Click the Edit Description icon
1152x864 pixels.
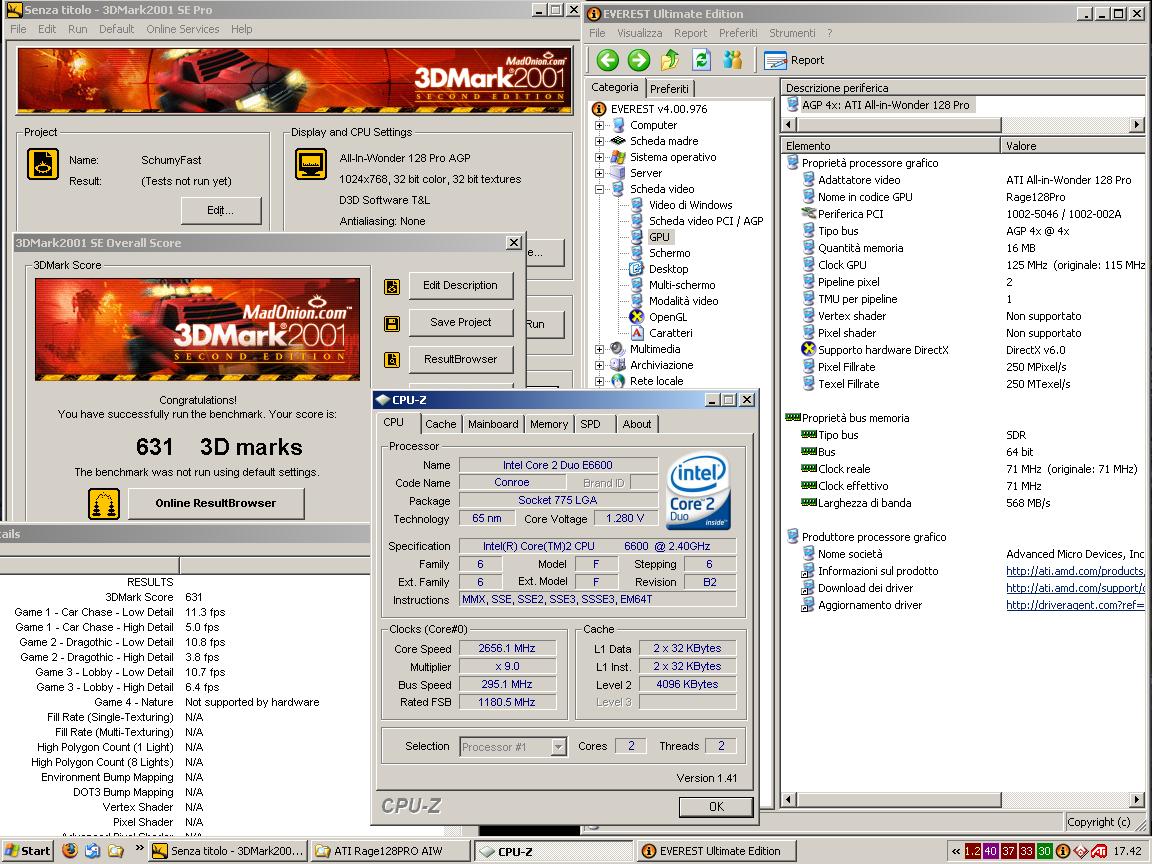point(392,287)
